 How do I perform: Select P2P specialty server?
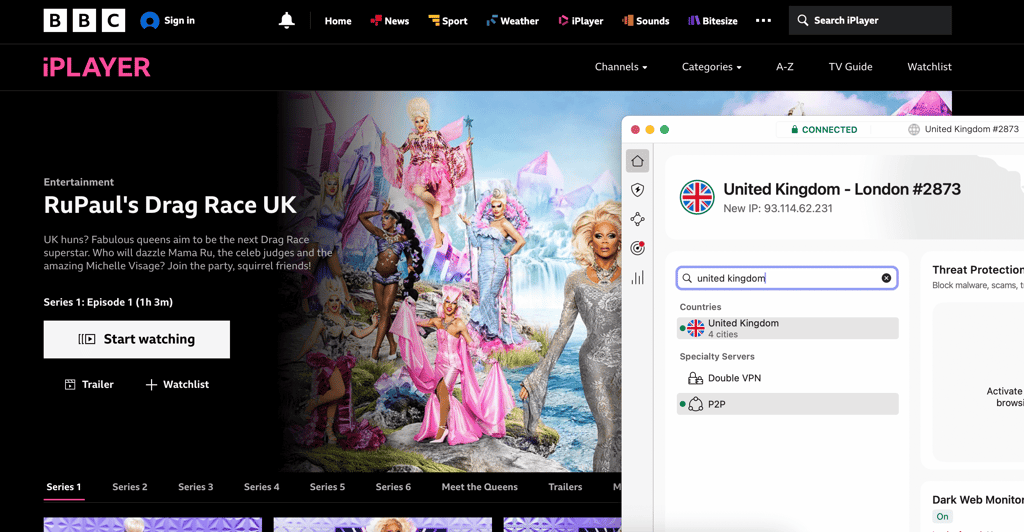788,404
